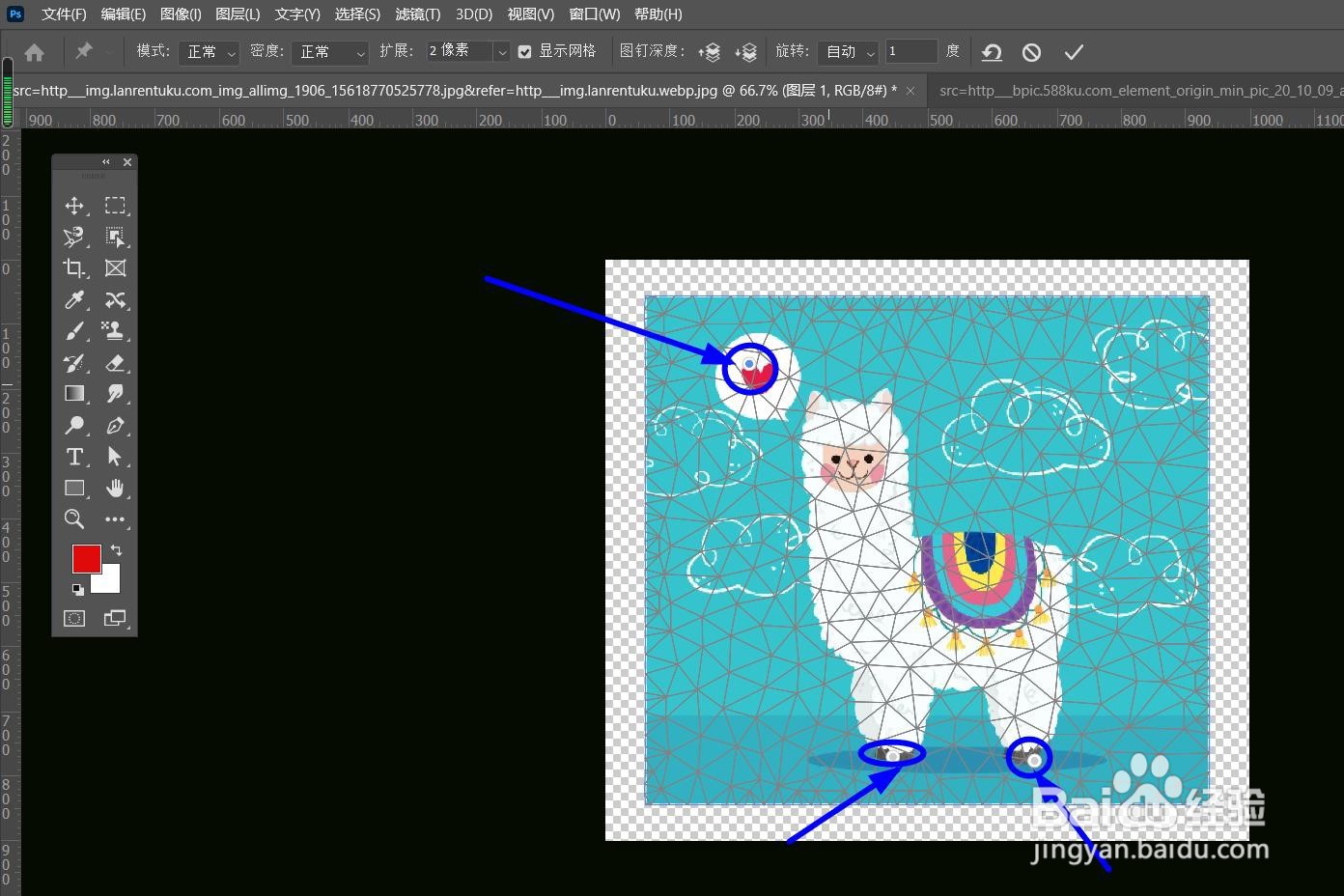Viewport: 1344px width, 896px height.
Task: Open the 窗口(W) menu
Action: 595,14
